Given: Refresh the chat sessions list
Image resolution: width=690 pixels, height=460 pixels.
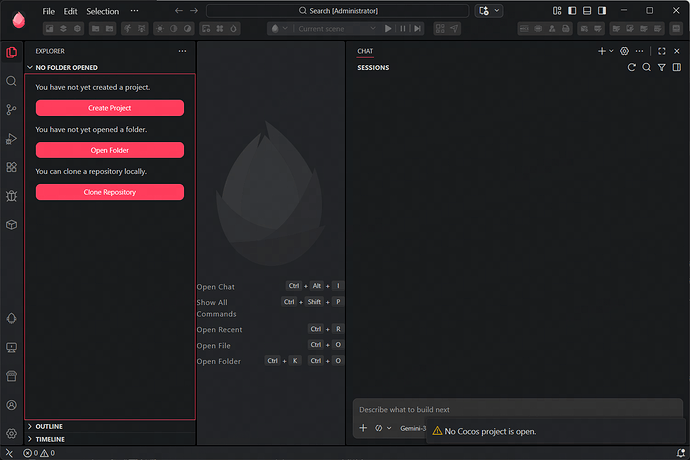Looking at the screenshot, I should tap(631, 67).
